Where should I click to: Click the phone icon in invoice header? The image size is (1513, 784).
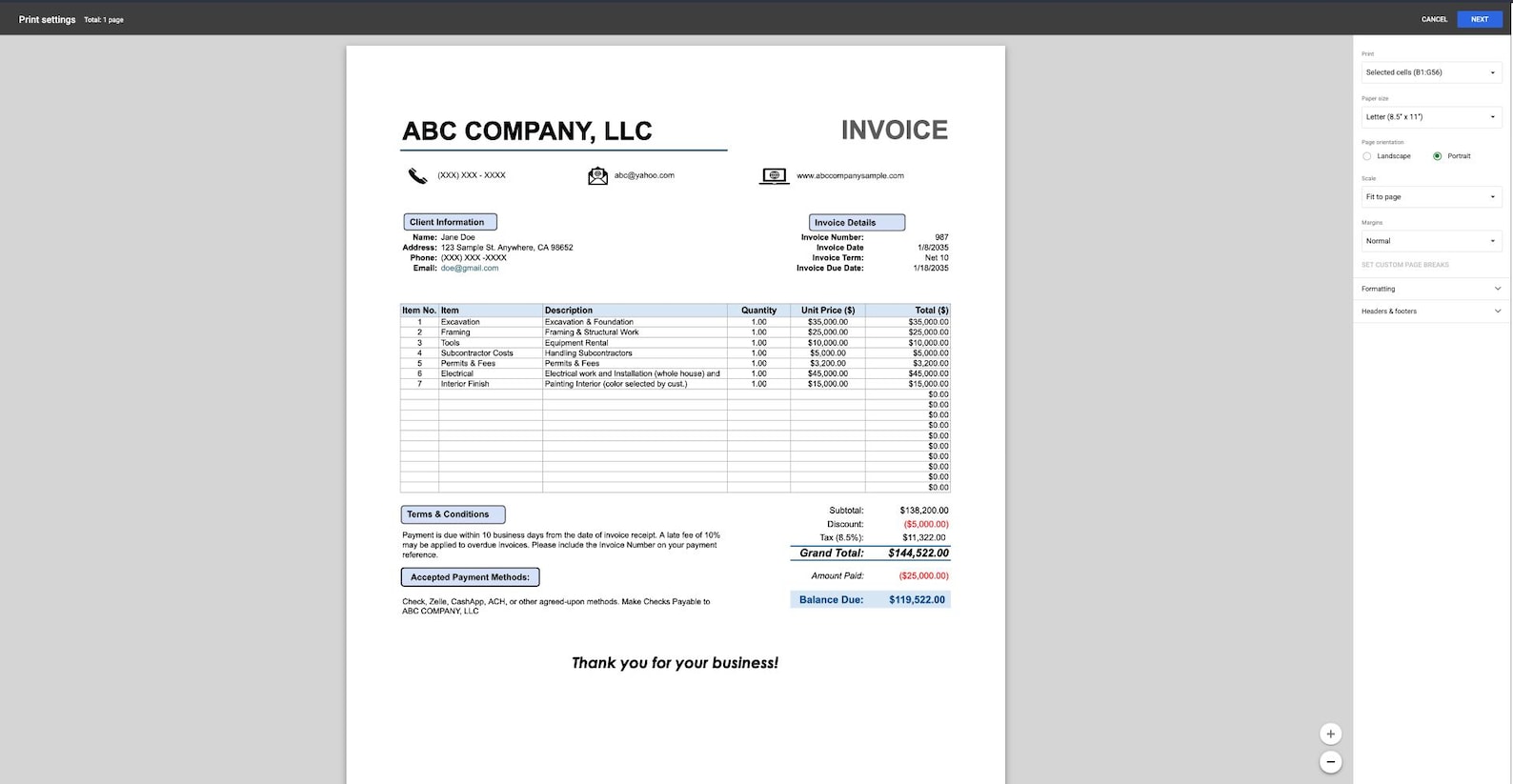[417, 175]
